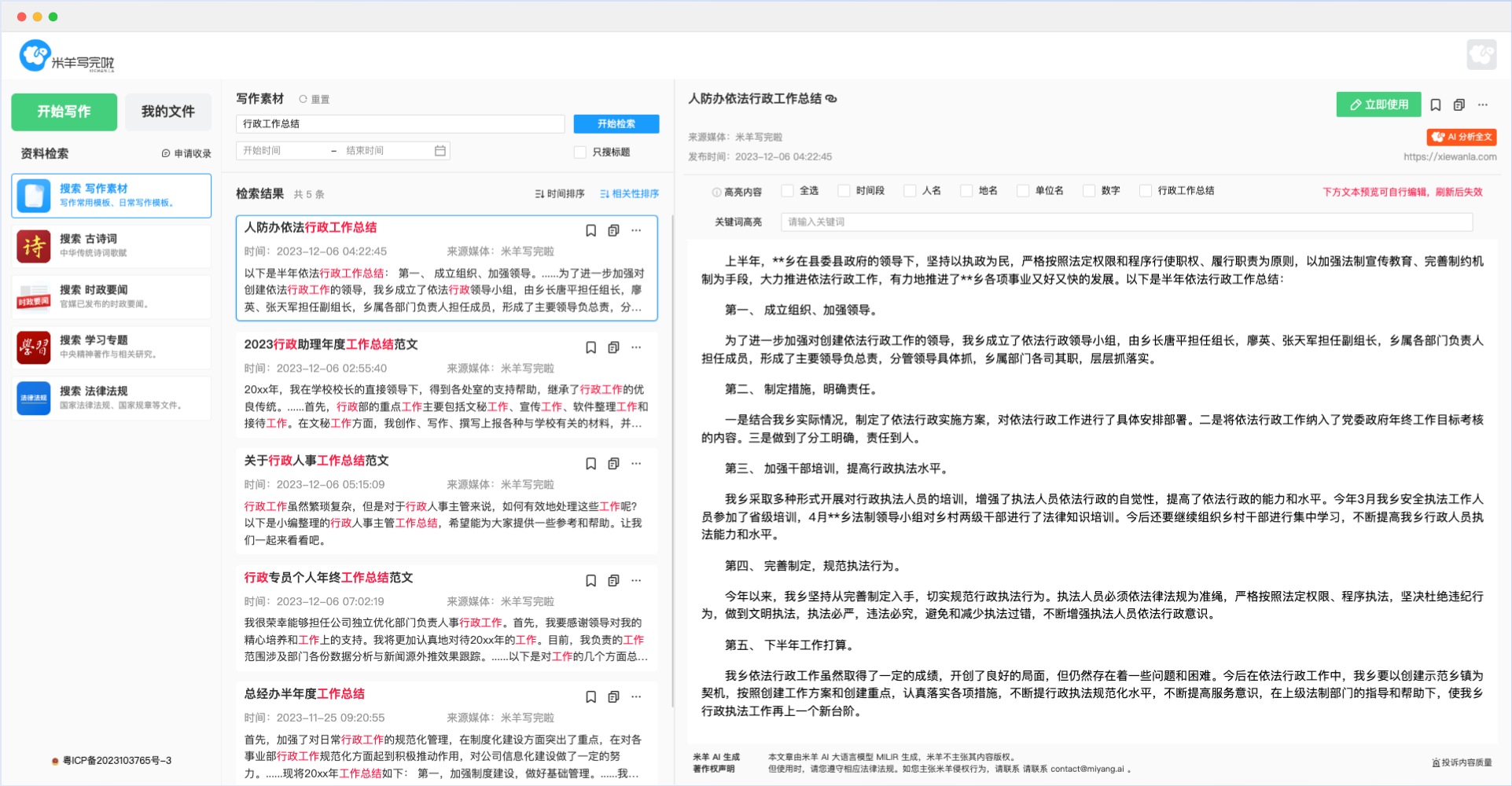
Task: Click the 搜索 法律法规 icon
Action: (34, 399)
